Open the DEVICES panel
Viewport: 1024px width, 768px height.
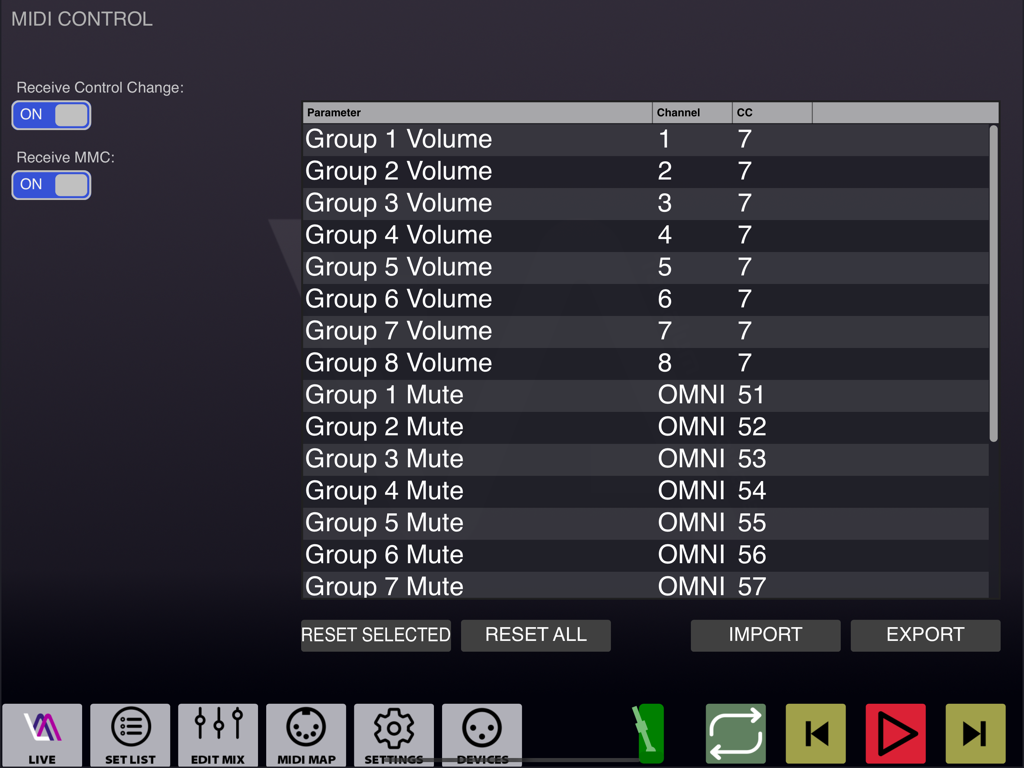coord(482,734)
